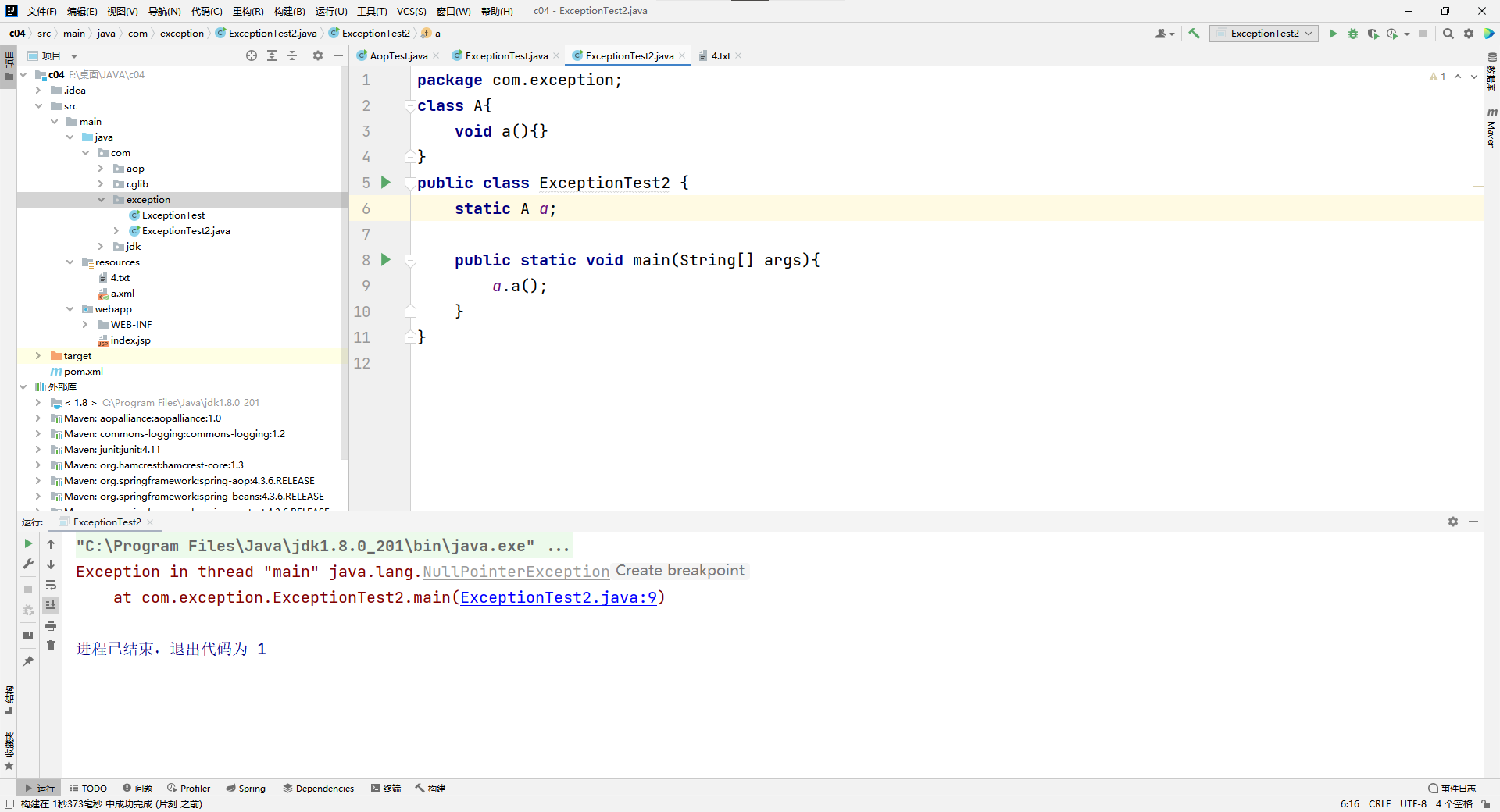The height and width of the screenshot is (812, 1500).
Task: Click the select-opened-file target icon in Project panel
Action: click(x=252, y=55)
